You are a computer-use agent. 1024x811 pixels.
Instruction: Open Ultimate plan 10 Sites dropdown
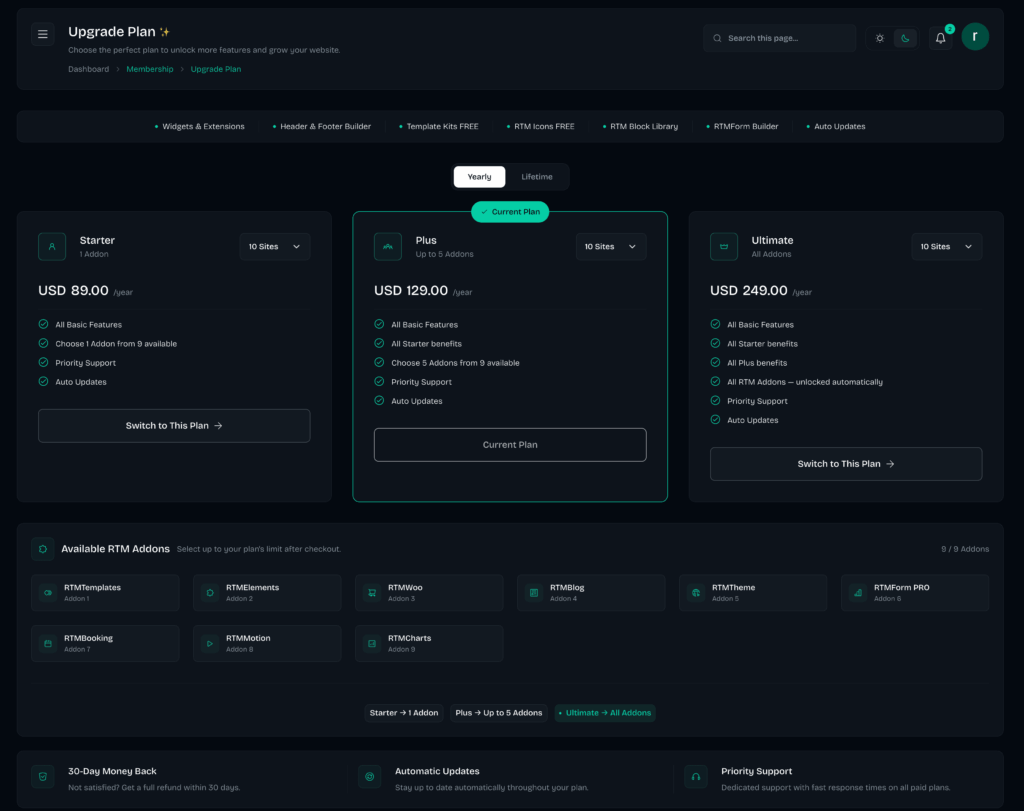[946, 246]
